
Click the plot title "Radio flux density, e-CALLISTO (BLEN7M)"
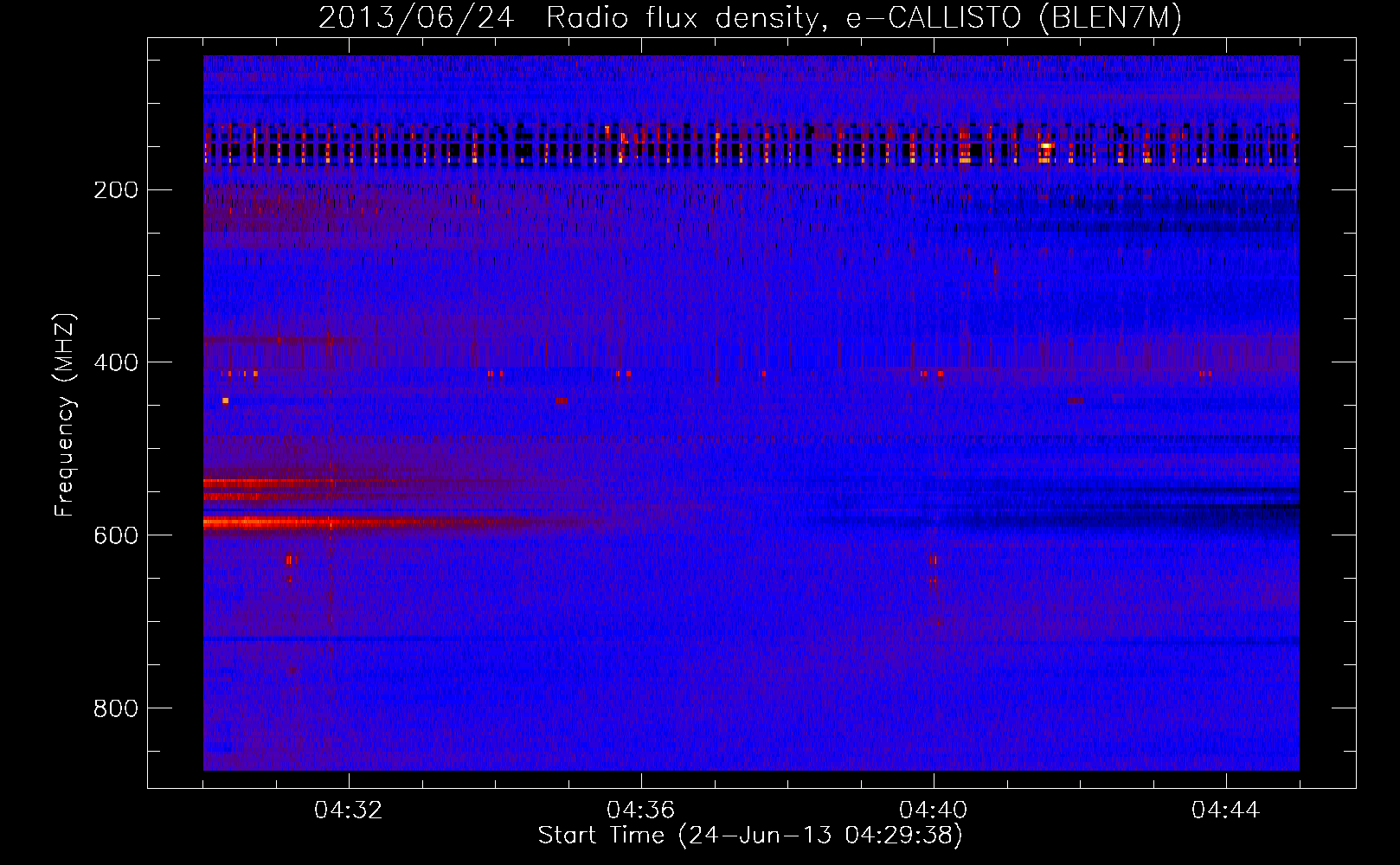864,18
